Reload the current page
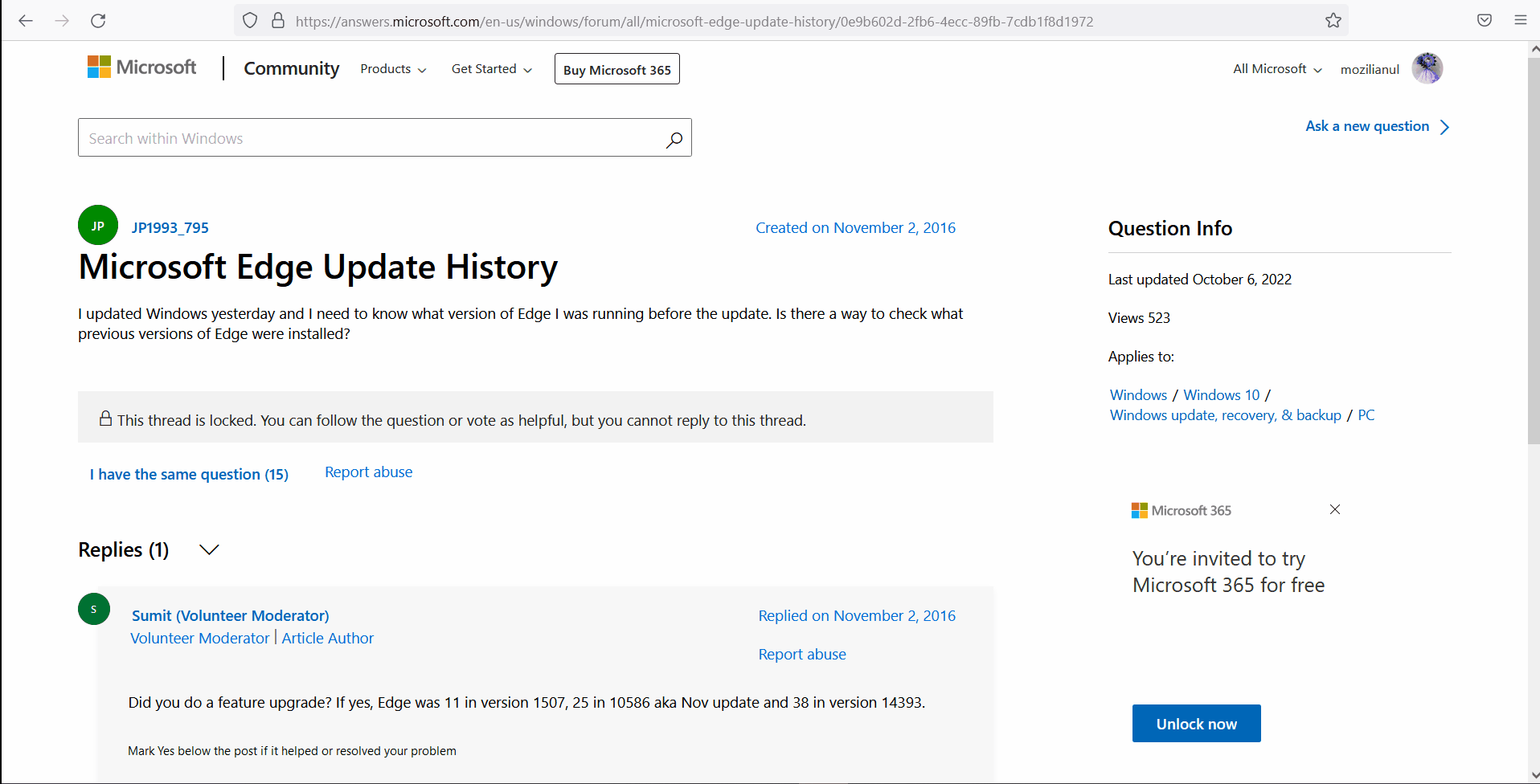 click(x=98, y=21)
